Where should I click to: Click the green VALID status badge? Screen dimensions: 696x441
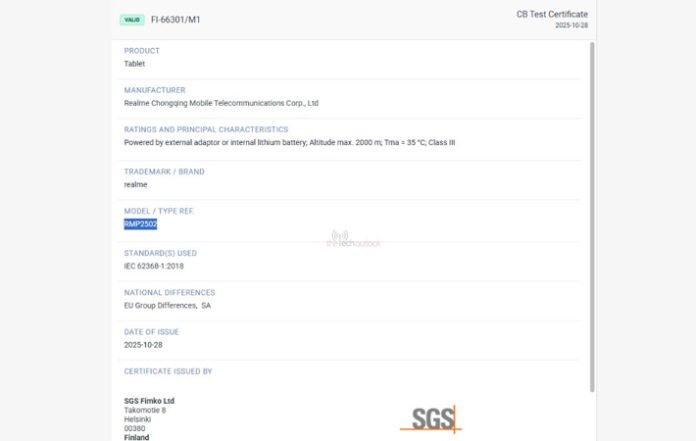[131, 19]
